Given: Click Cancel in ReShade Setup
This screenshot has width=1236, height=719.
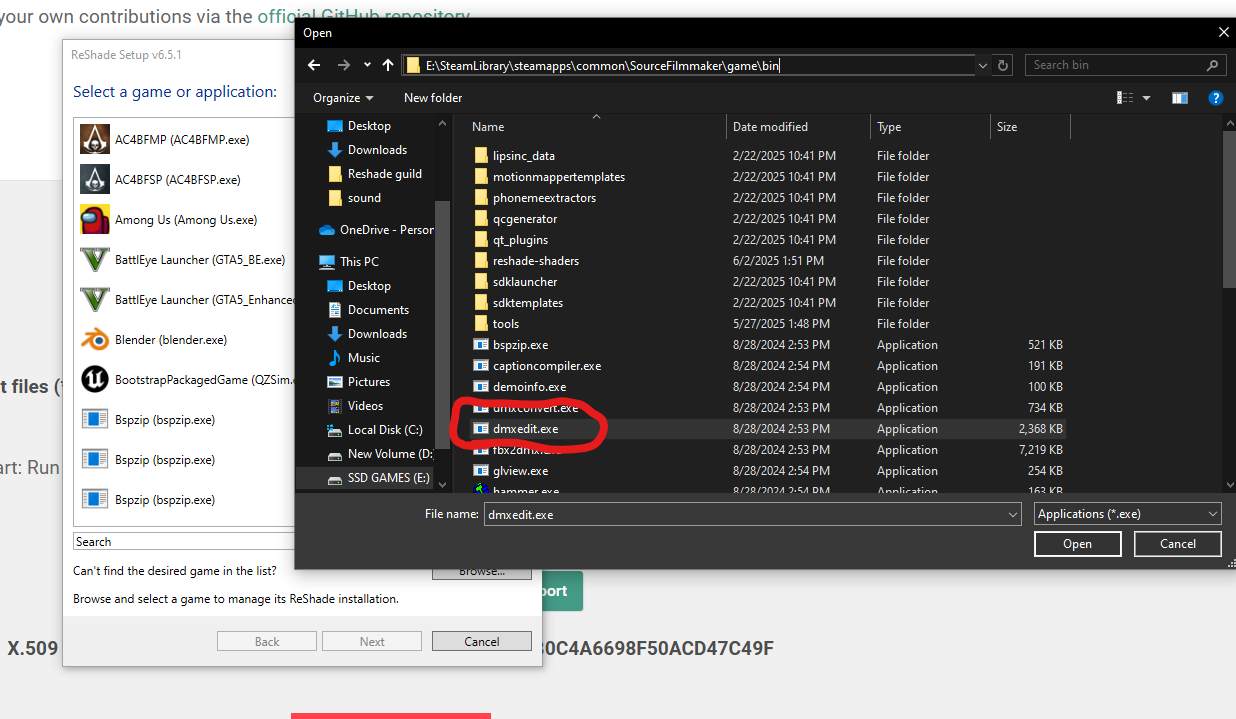Looking at the screenshot, I should [x=481, y=641].
